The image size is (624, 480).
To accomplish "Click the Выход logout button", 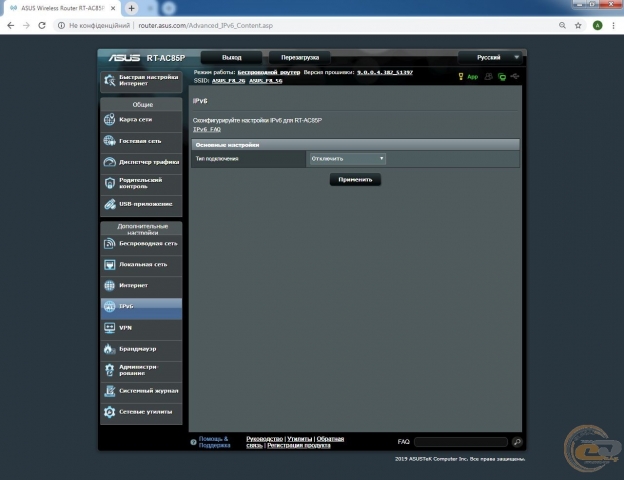I will pyautogui.click(x=232, y=57).
